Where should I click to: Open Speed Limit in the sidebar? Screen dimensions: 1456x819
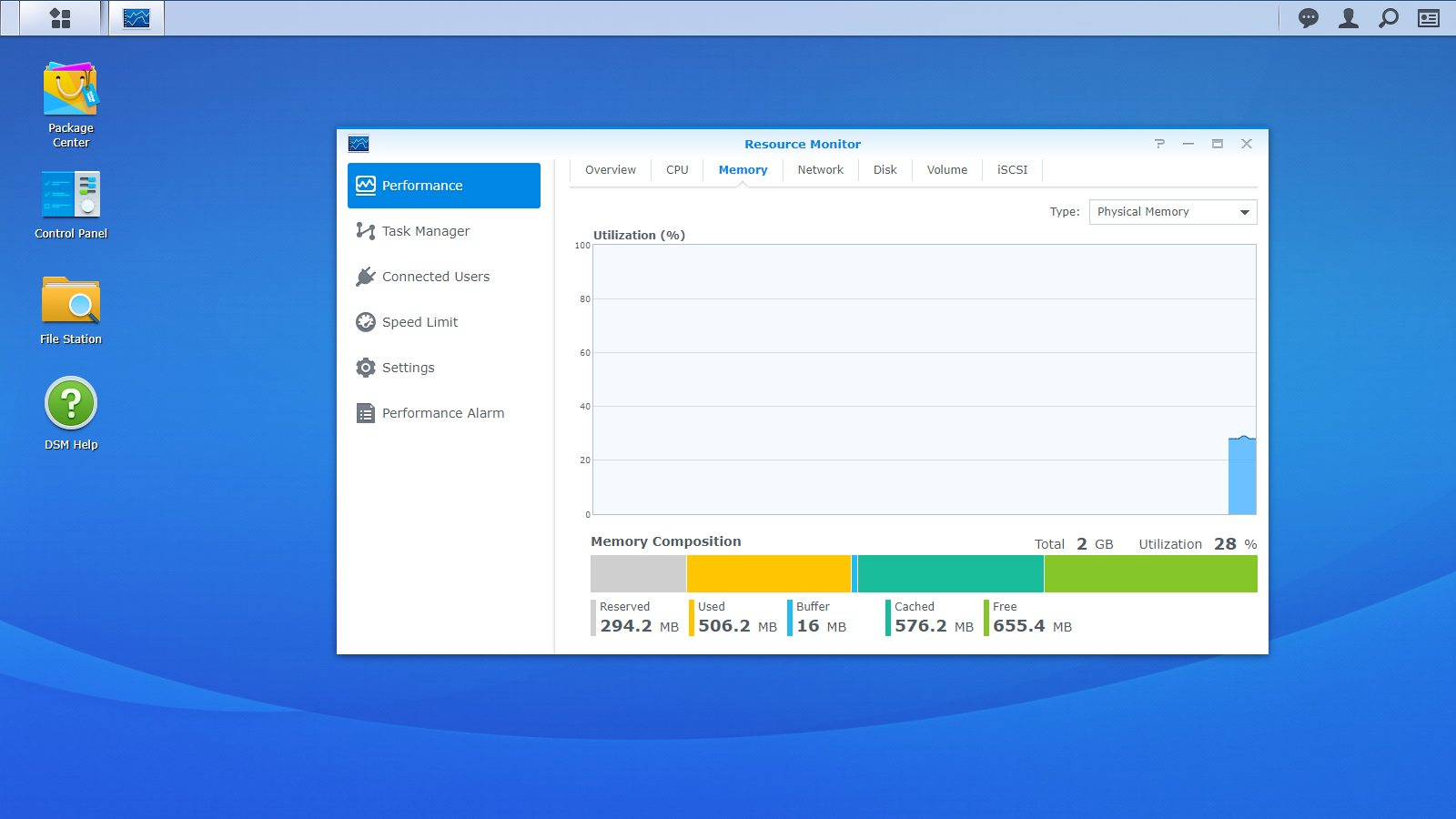point(444,322)
